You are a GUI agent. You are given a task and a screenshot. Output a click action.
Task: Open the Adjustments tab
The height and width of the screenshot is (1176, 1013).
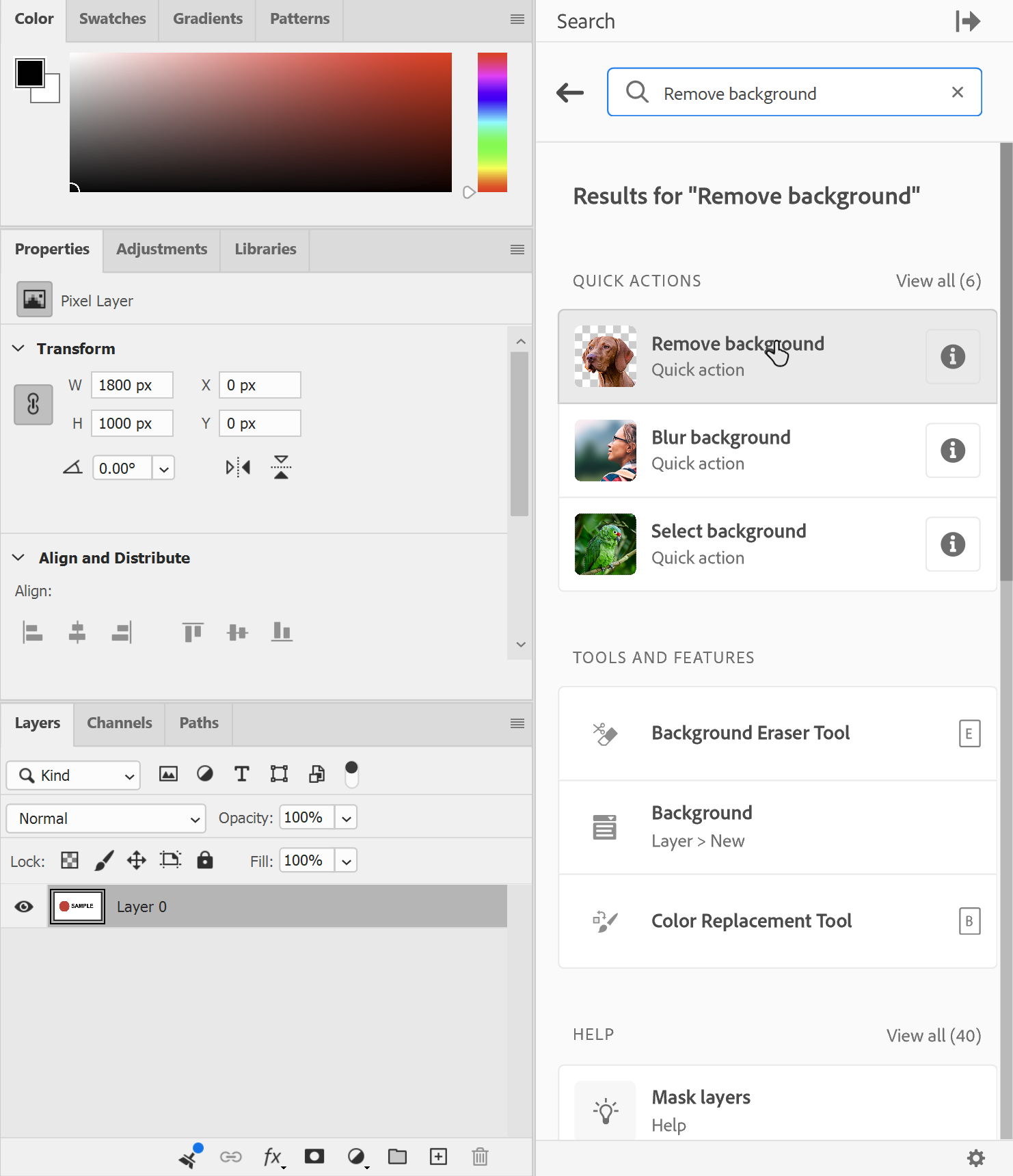coord(162,250)
